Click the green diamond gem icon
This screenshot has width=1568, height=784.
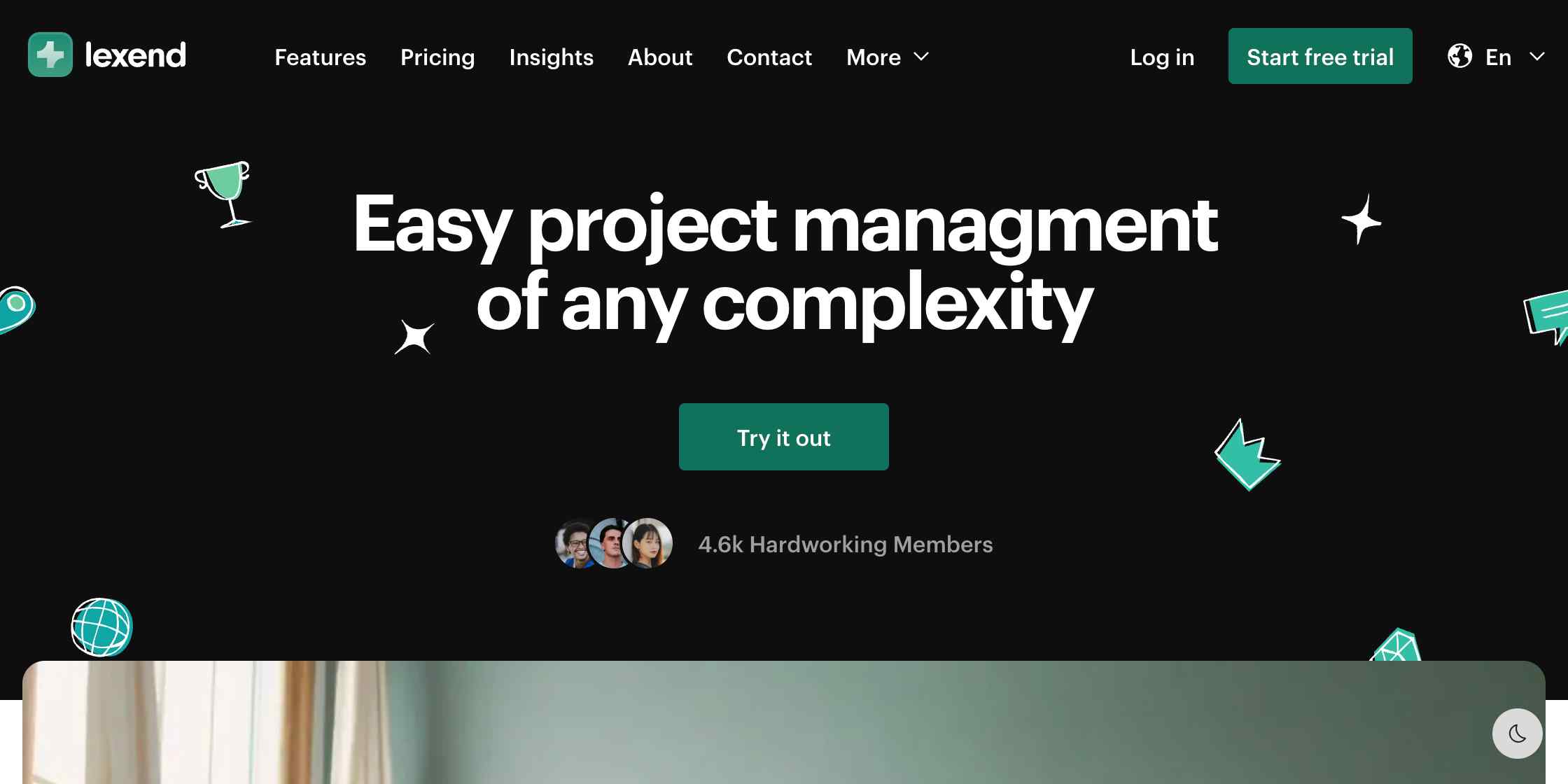click(x=1396, y=645)
